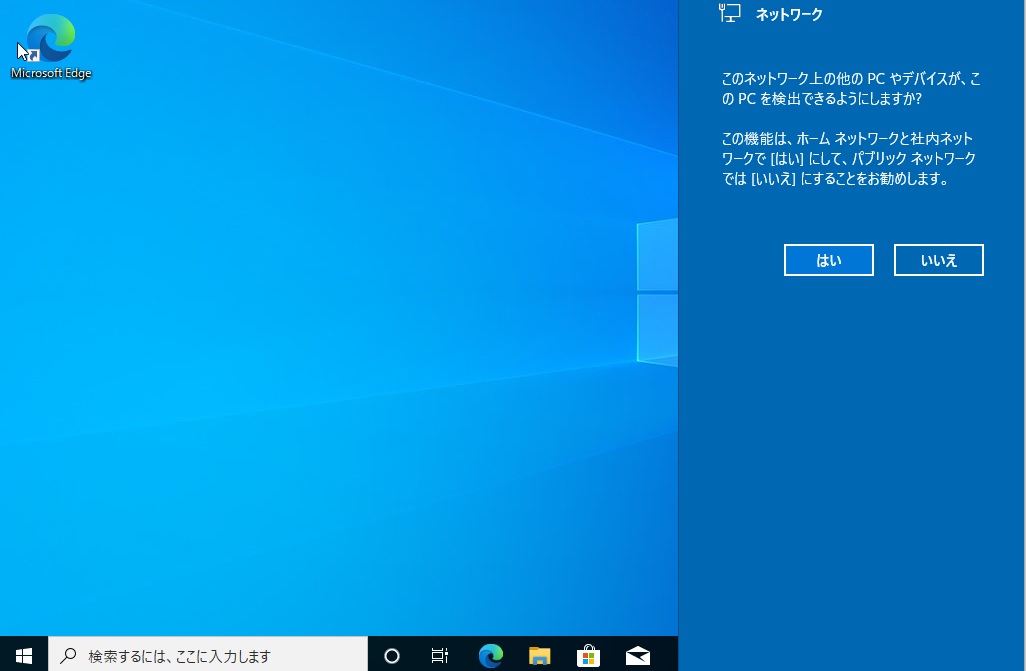Open Mail app from taskbar
The height and width of the screenshot is (671, 1026).
(638, 655)
